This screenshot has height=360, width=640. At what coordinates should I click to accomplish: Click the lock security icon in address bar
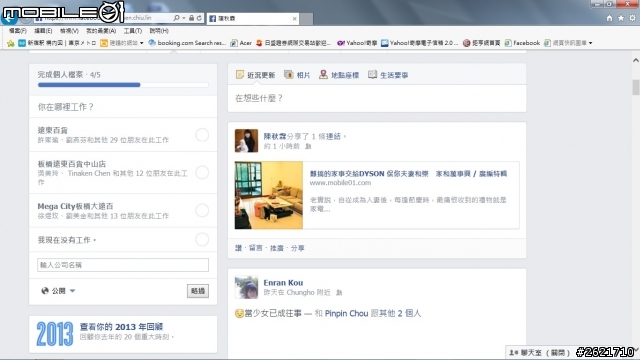[x=191, y=18]
